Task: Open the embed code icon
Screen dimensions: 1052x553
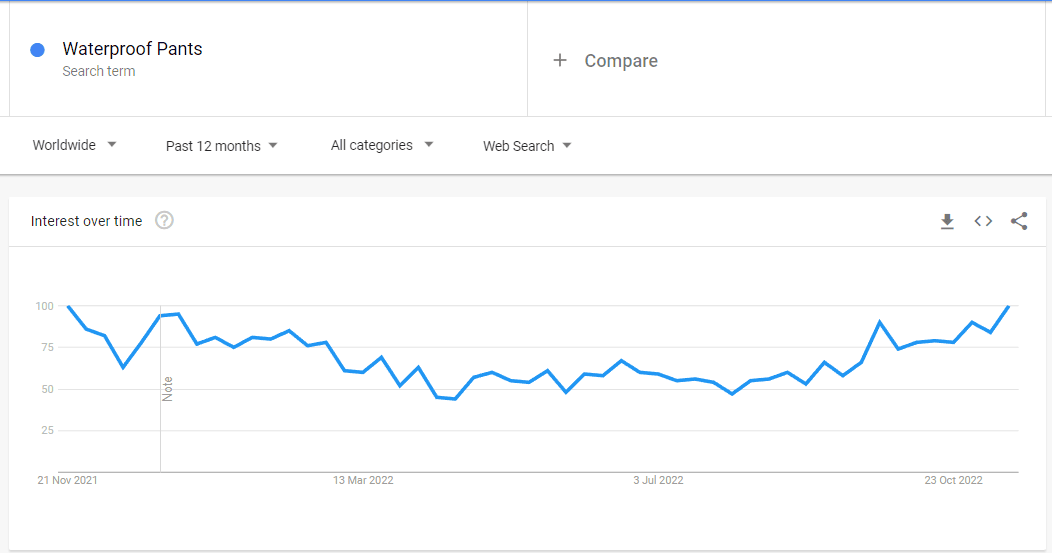Action: point(983,221)
